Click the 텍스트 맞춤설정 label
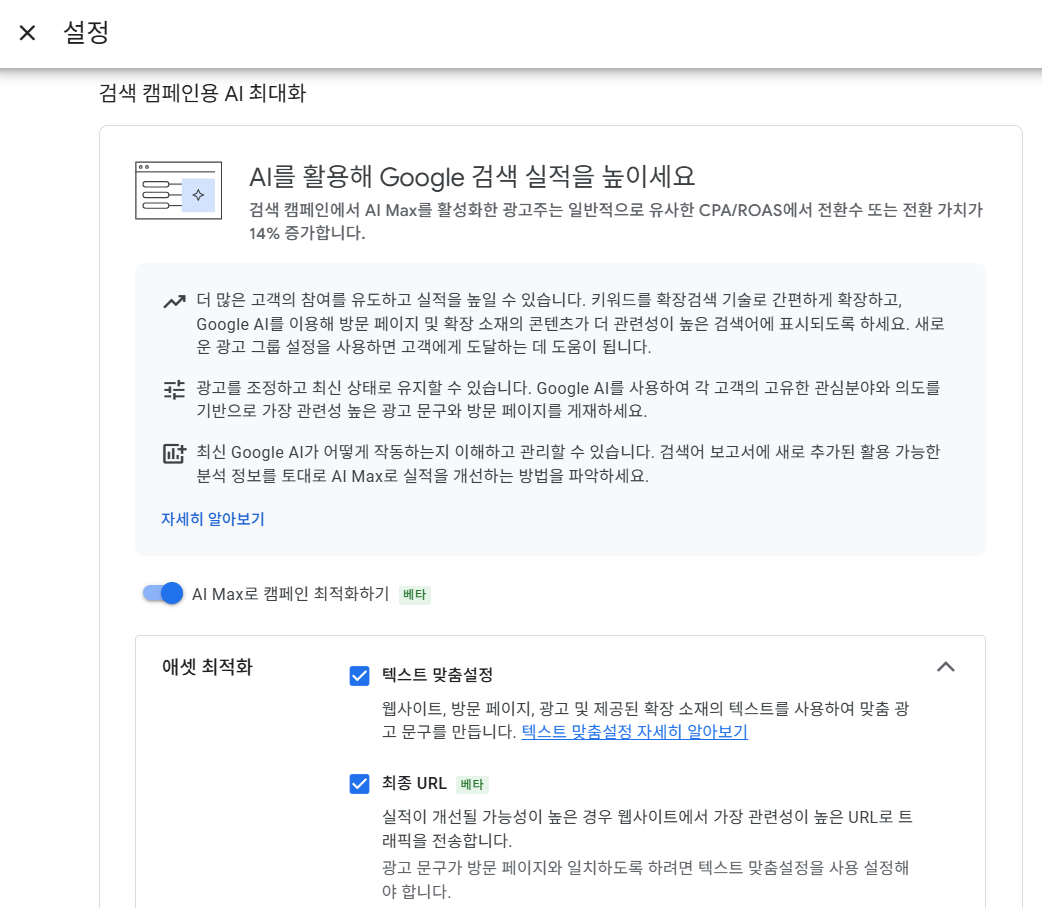This screenshot has width=1042, height=908. coord(437,675)
